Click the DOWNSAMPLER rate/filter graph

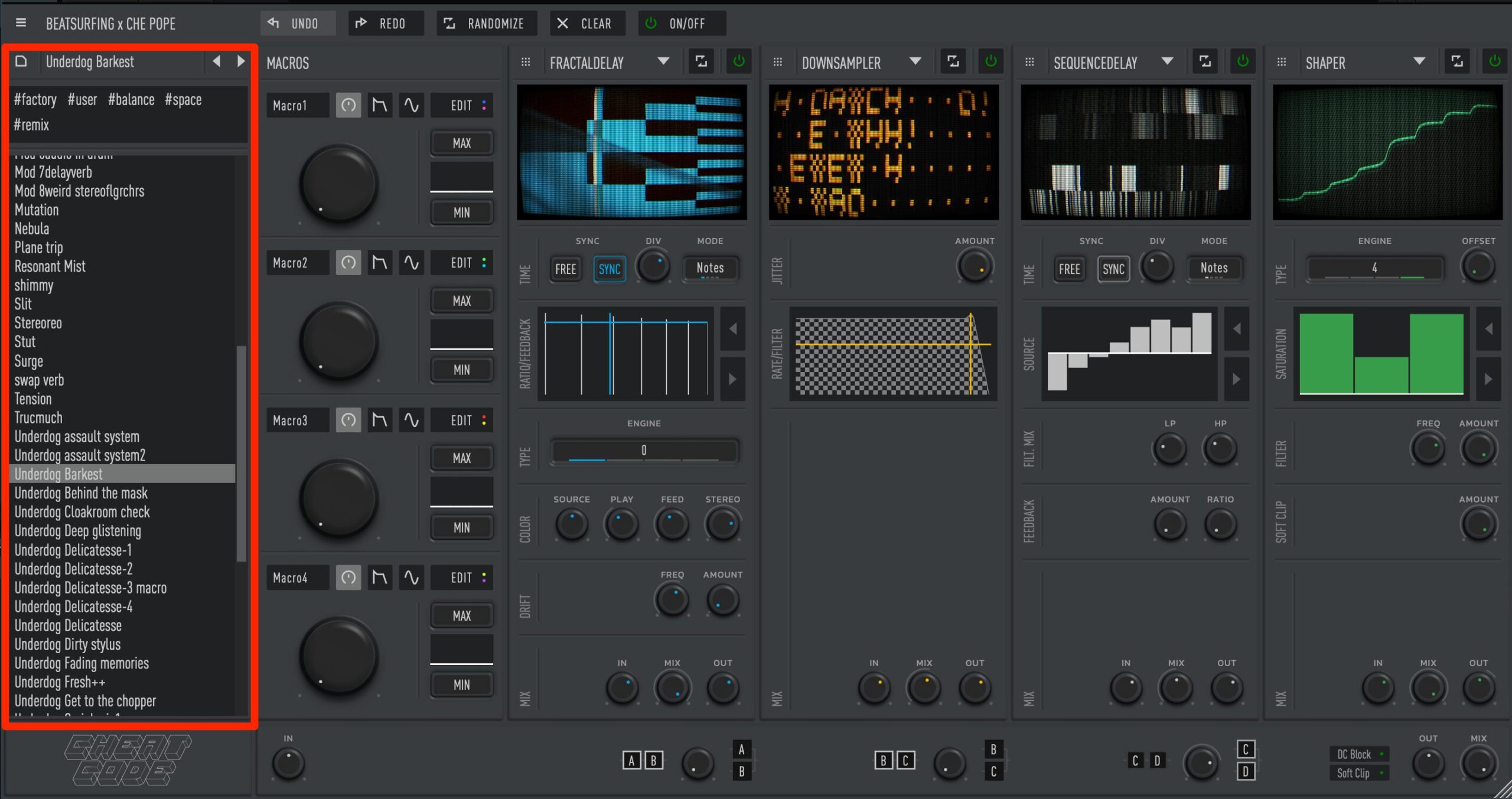[893, 354]
